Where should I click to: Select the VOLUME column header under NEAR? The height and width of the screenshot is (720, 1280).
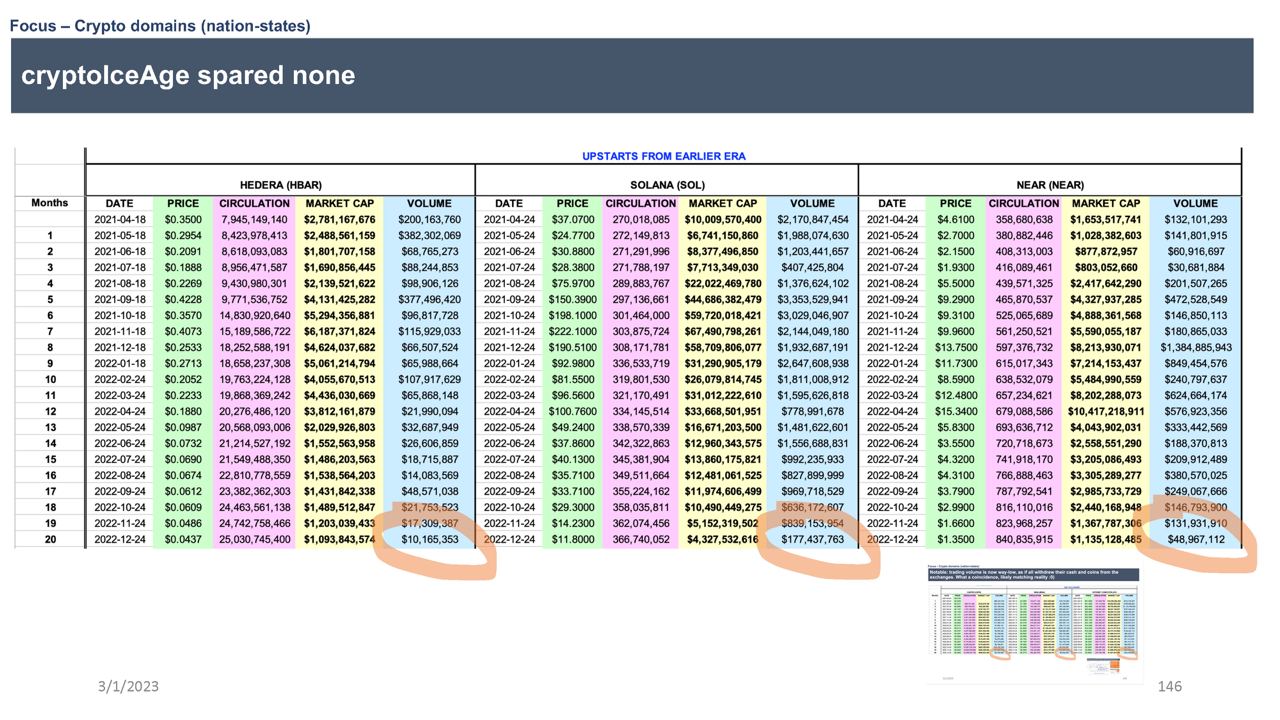[1195, 203]
